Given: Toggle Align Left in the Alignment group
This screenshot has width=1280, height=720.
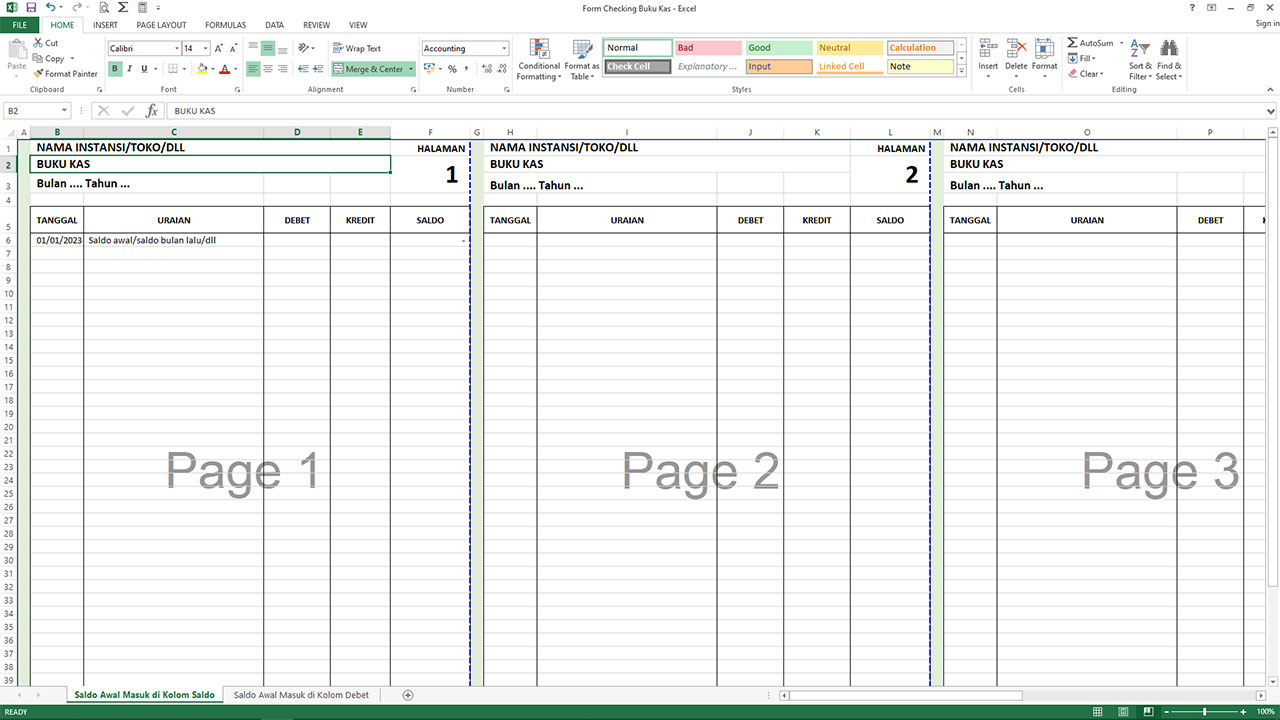Looking at the screenshot, I should pos(253,69).
